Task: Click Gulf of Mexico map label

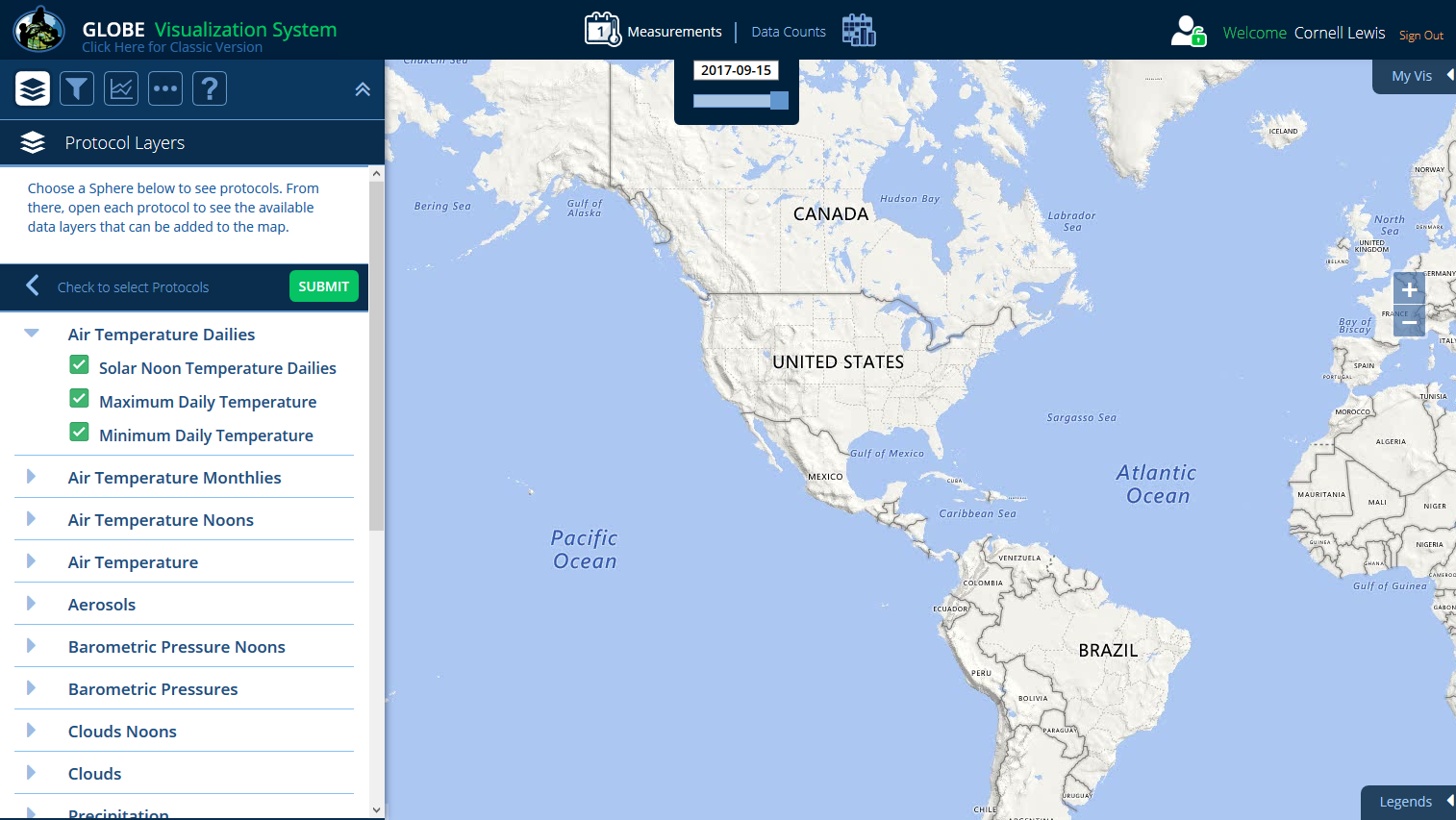Action: coord(887,454)
